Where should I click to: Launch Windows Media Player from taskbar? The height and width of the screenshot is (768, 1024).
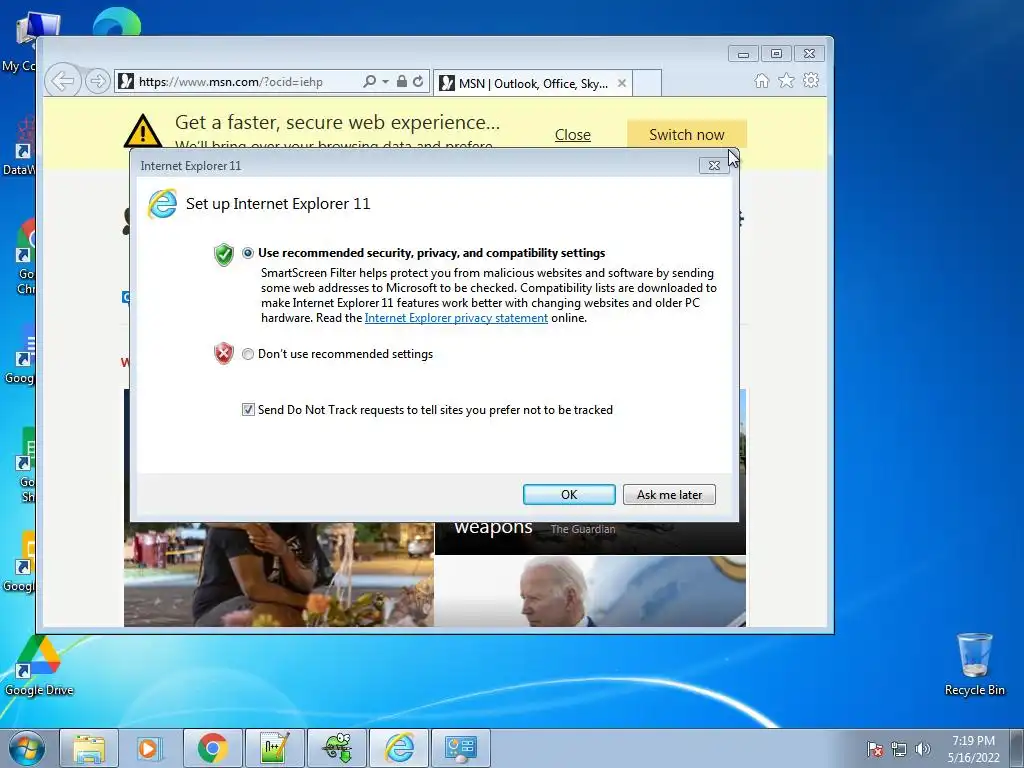[x=150, y=748]
